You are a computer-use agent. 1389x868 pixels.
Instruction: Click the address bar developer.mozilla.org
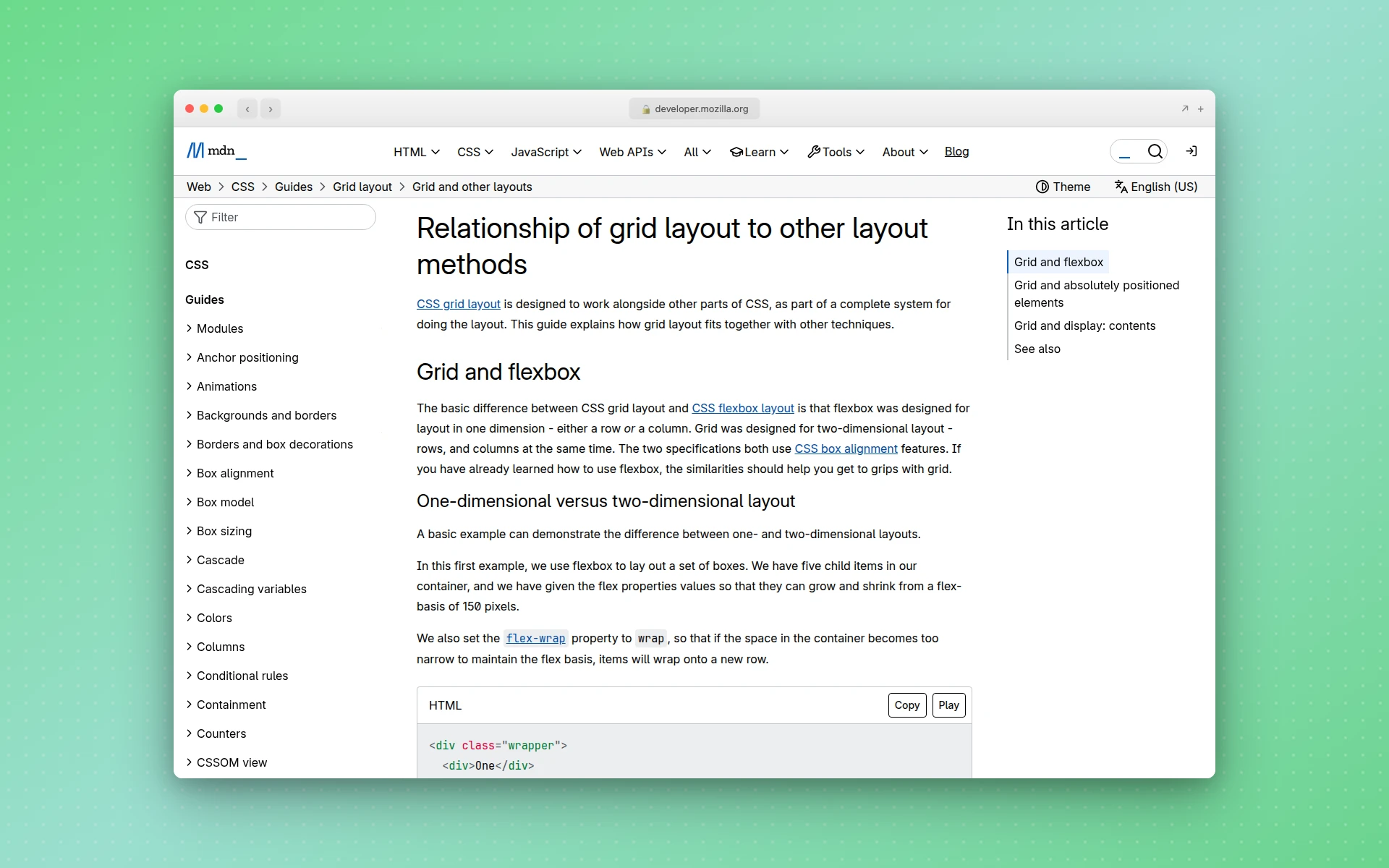[694, 109]
